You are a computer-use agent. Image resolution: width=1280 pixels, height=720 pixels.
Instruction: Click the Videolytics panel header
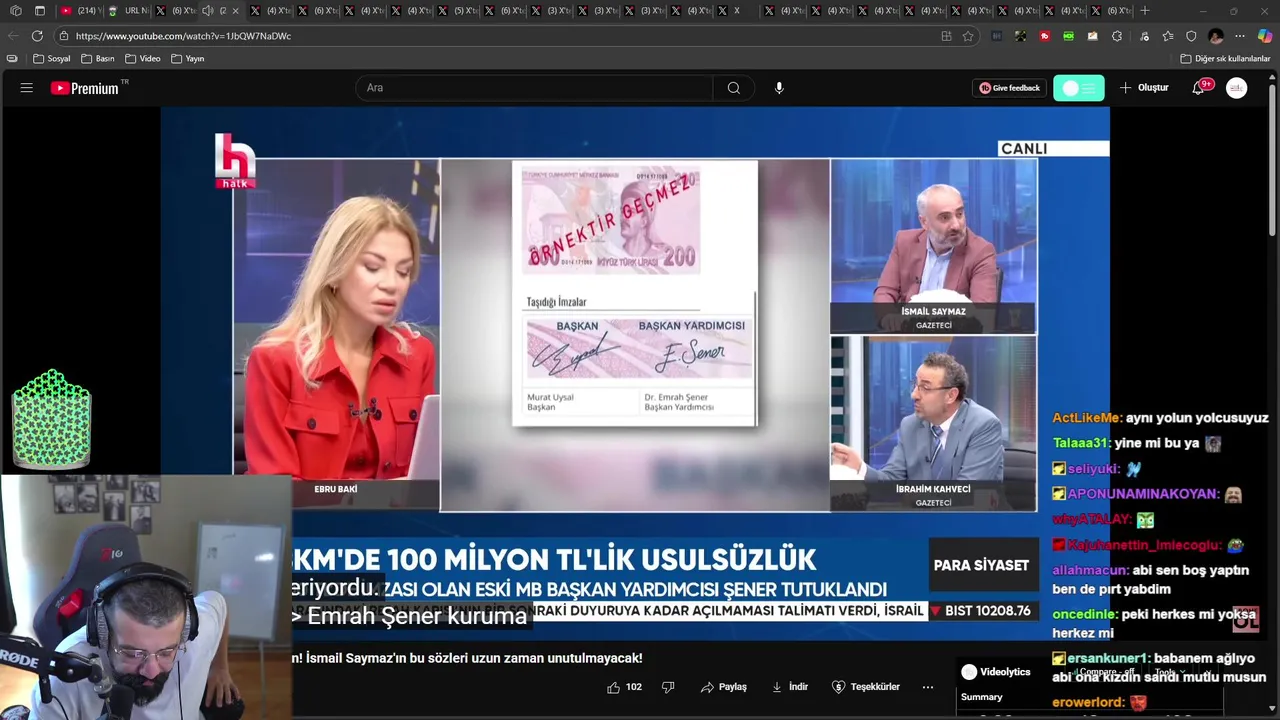point(996,672)
